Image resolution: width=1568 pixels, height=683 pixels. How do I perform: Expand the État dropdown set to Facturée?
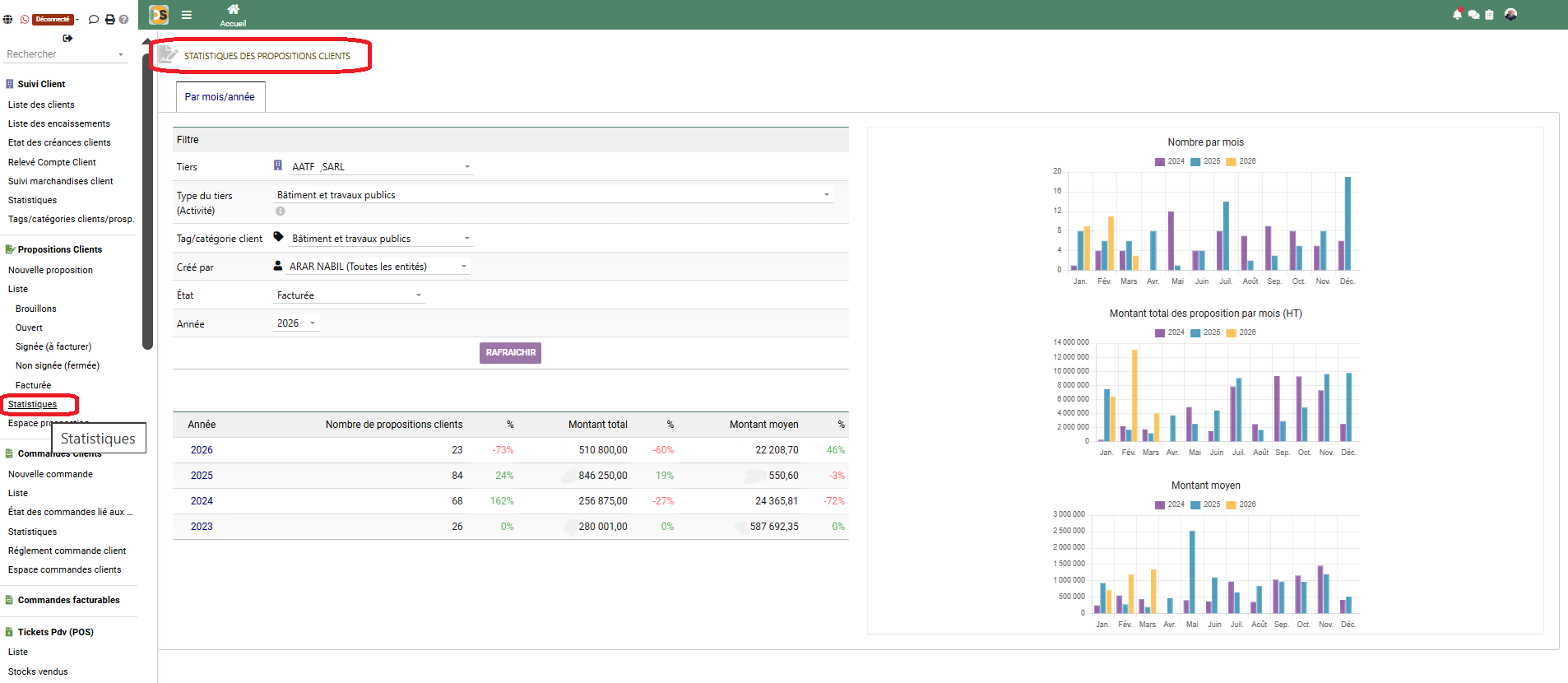(x=349, y=295)
